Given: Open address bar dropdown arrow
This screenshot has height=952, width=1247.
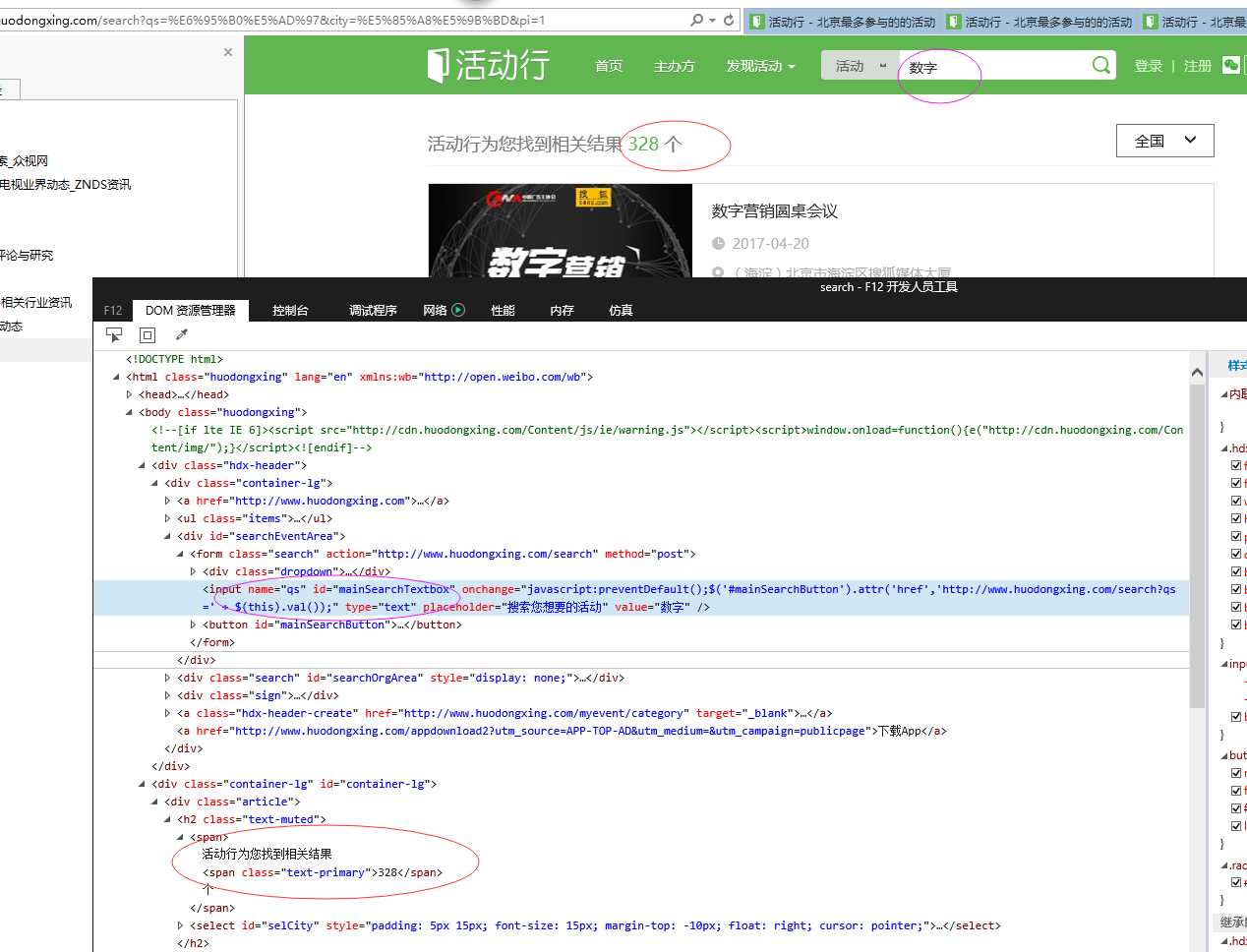Looking at the screenshot, I should pyautogui.click(x=712, y=20).
